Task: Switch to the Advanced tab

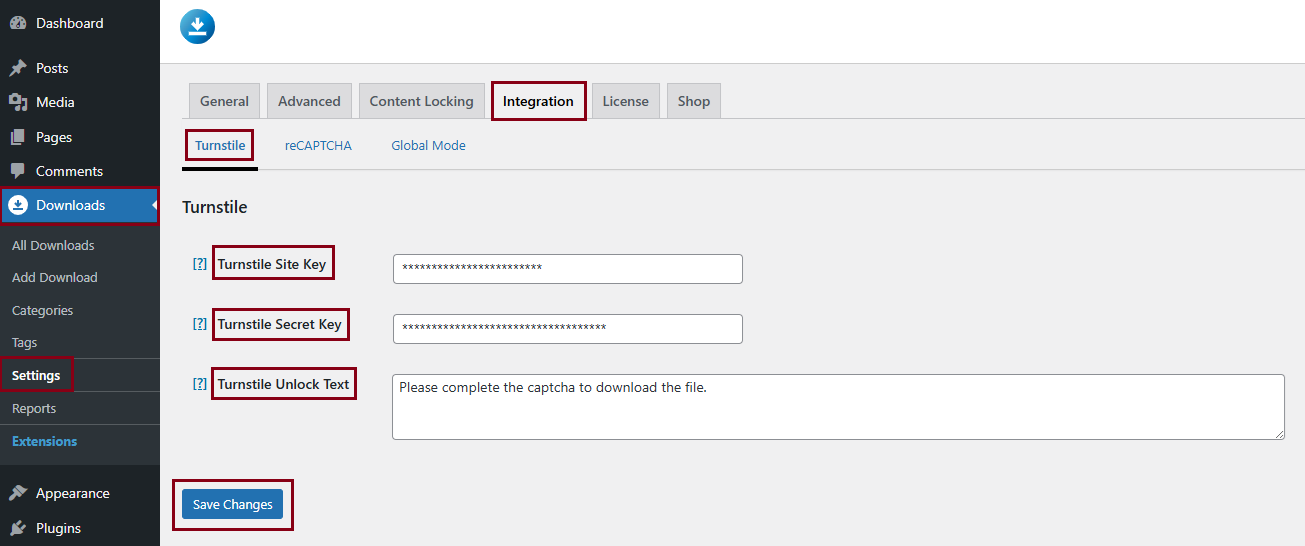Action: (x=309, y=101)
